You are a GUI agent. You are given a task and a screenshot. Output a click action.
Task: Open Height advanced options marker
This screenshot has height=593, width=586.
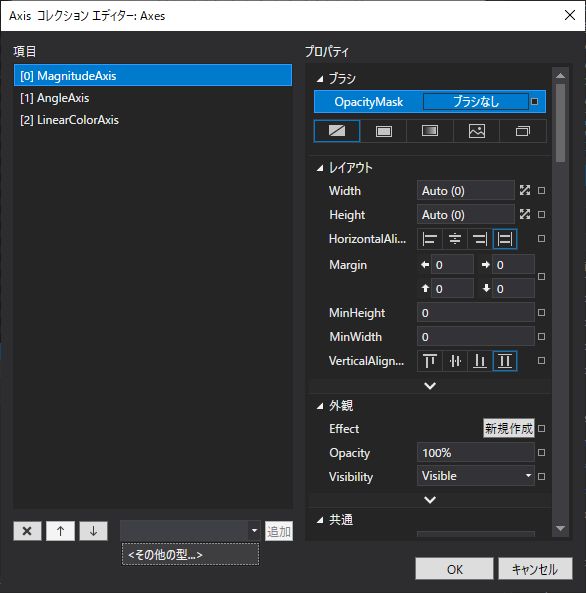pyautogui.click(x=541, y=214)
